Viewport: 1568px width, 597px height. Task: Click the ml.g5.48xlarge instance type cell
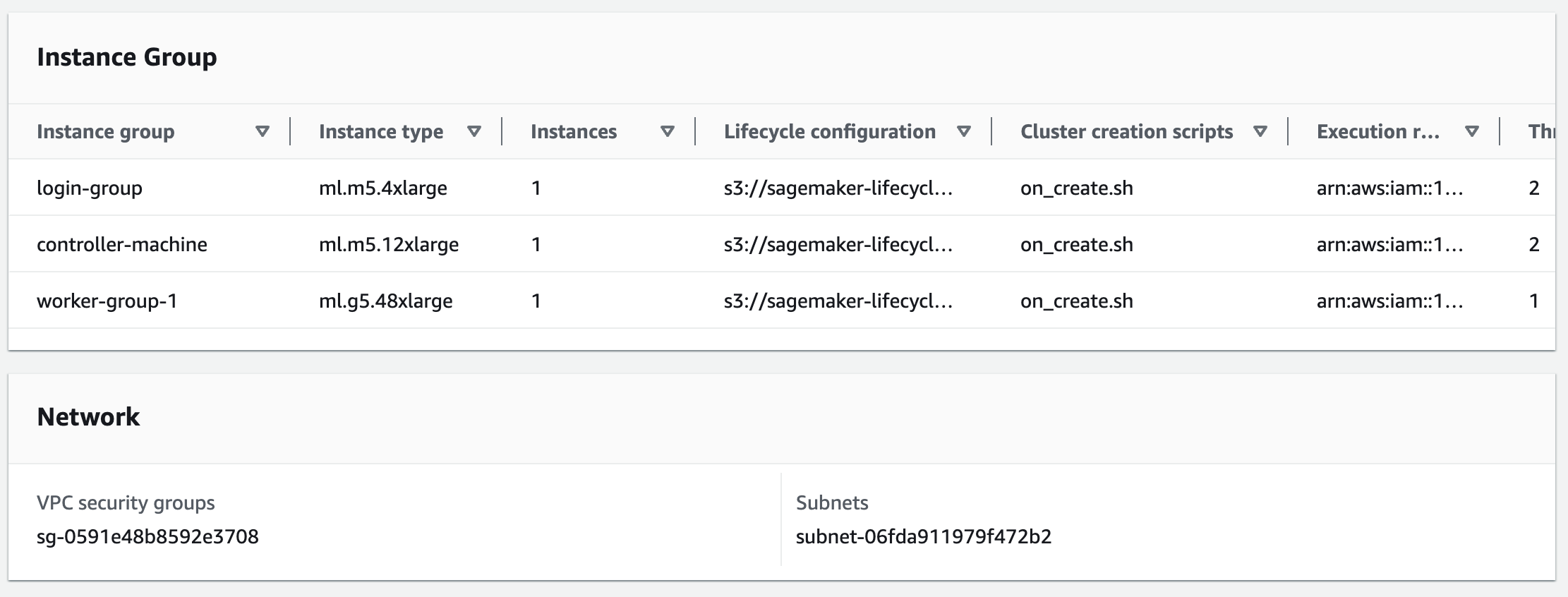pyautogui.click(x=385, y=301)
